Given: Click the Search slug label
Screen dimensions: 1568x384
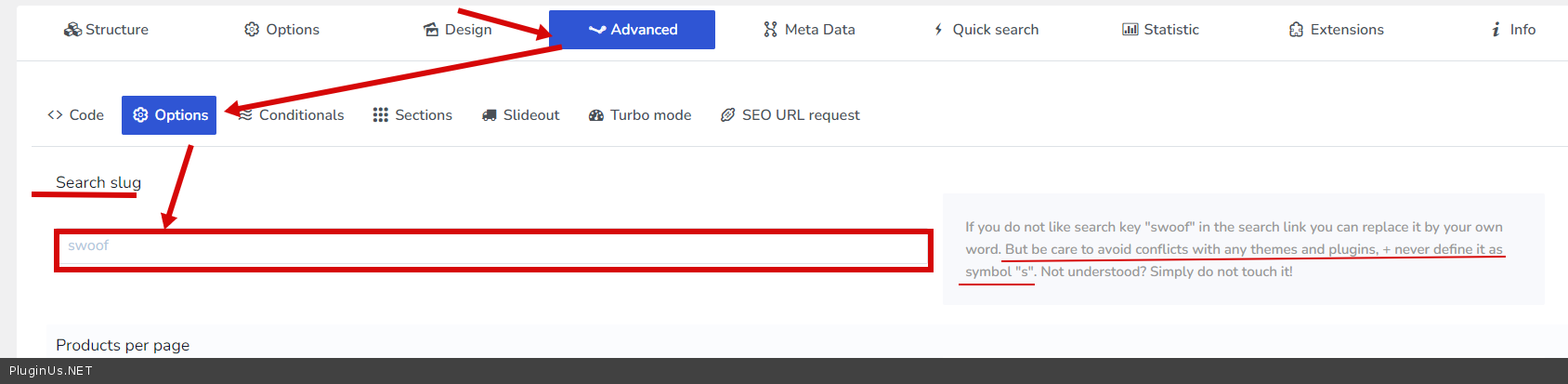Looking at the screenshot, I should tap(98, 182).
